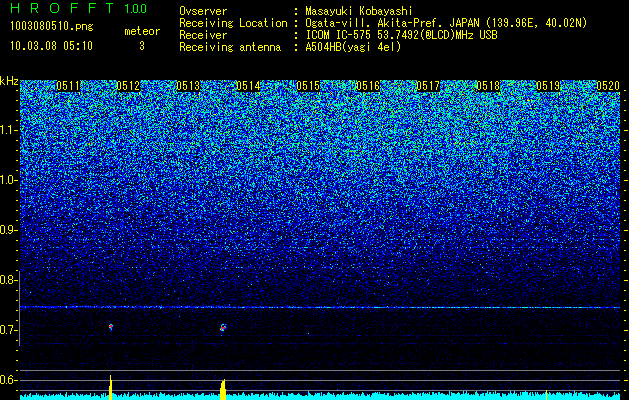Click A504HB(yagi 4el) antenna text
Viewport: 629px width, 400px height.
pos(353,47)
